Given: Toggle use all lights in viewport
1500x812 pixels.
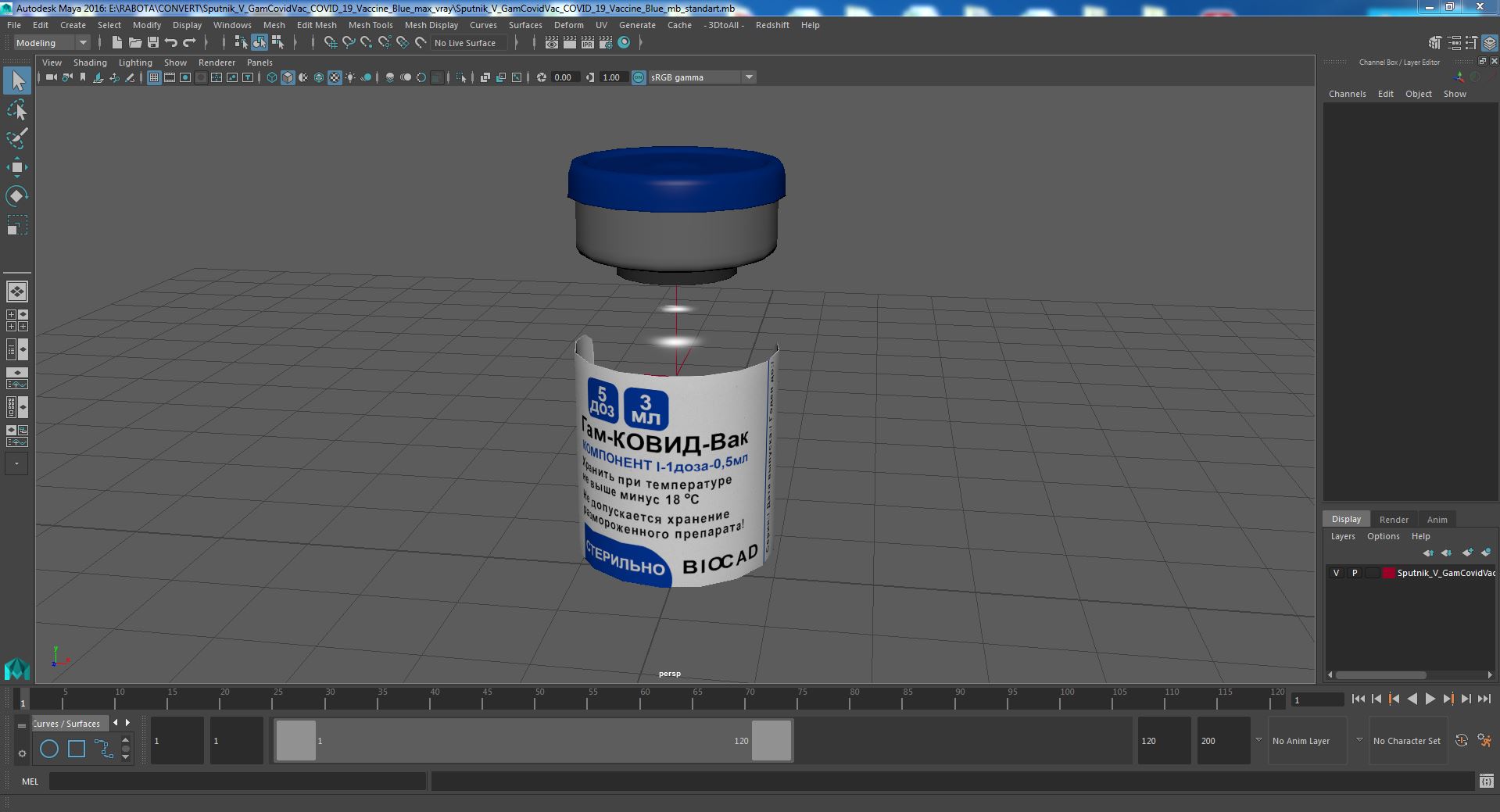Looking at the screenshot, I should coord(350,77).
